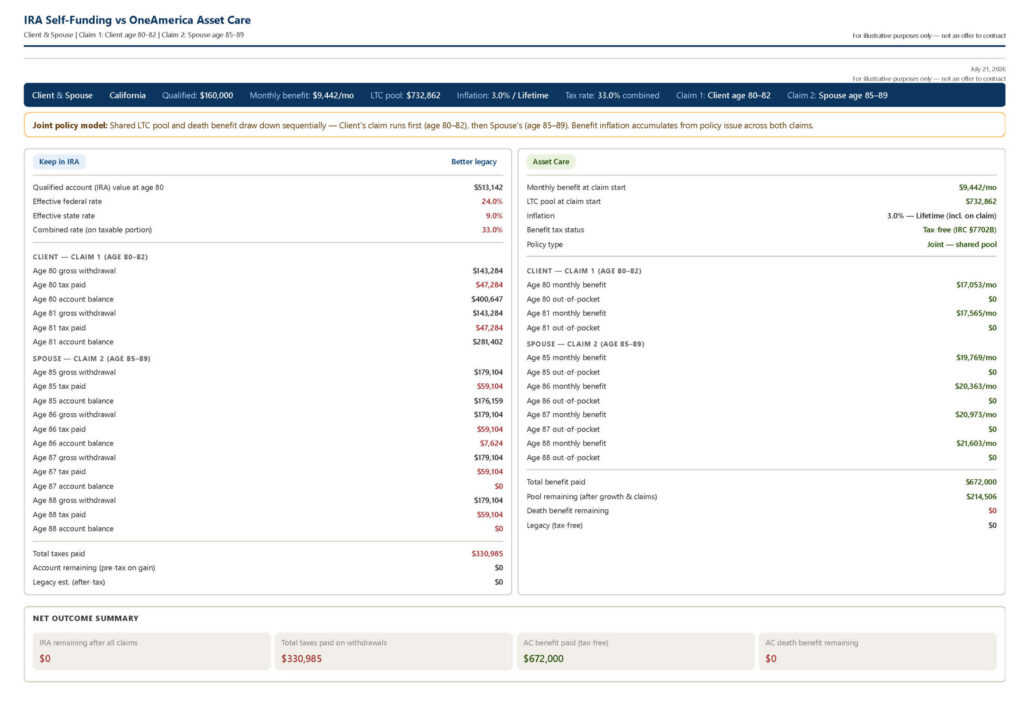Select the 'AC death benefit remaining' summary card
Screen dimensions: 1024x701
coord(878,651)
